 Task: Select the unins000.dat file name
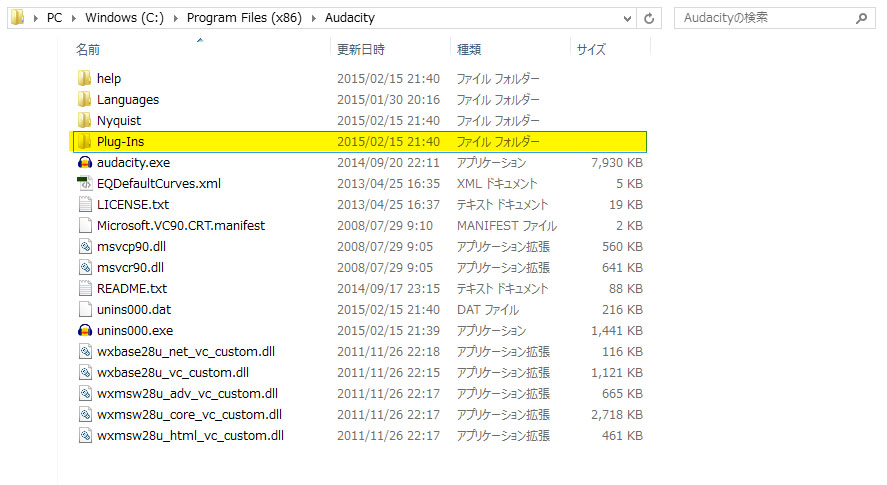click(x=134, y=310)
